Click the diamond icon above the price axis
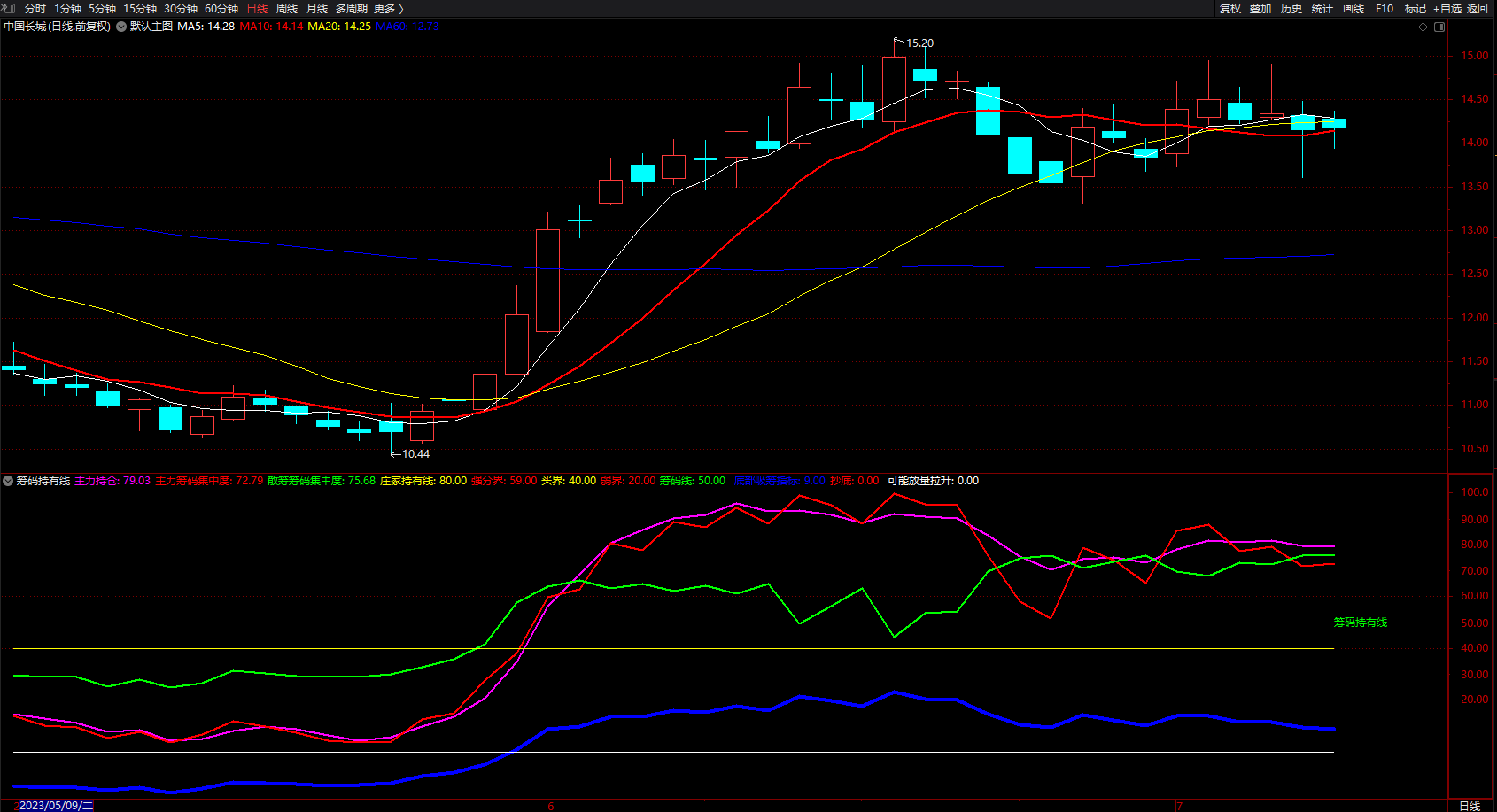 pyautogui.click(x=1423, y=27)
